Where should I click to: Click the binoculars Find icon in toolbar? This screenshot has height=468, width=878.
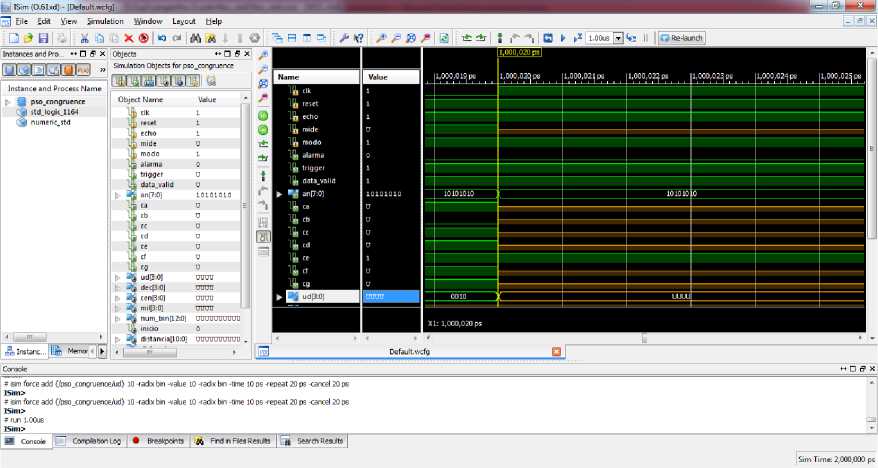click(x=193, y=38)
